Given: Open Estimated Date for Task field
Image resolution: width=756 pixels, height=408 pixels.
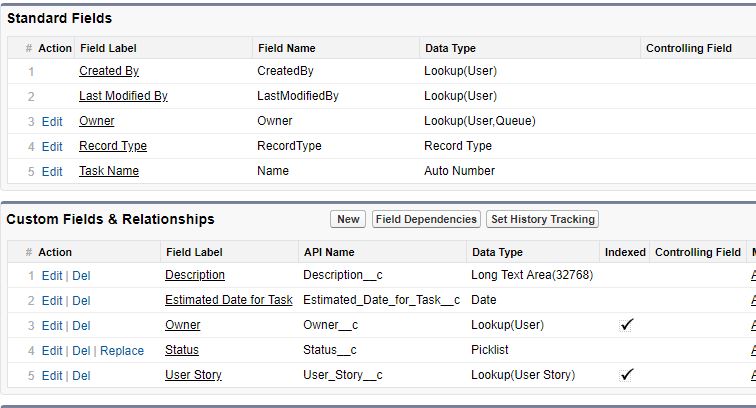Looking at the screenshot, I should 229,300.
